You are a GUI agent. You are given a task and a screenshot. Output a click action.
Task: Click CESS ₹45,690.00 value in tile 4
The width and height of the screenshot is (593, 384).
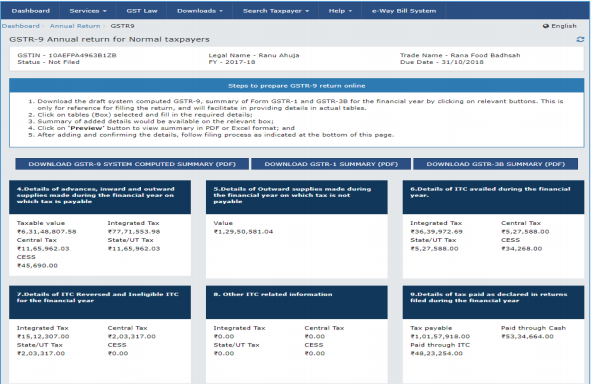[x=37, y=266]
